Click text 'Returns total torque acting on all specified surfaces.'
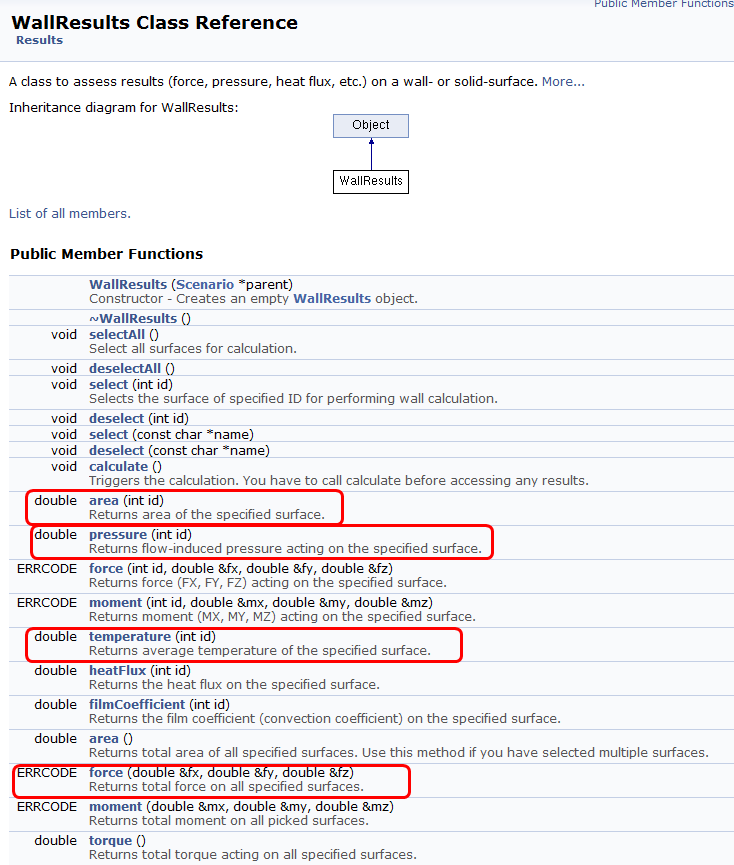 coord(253,855)
